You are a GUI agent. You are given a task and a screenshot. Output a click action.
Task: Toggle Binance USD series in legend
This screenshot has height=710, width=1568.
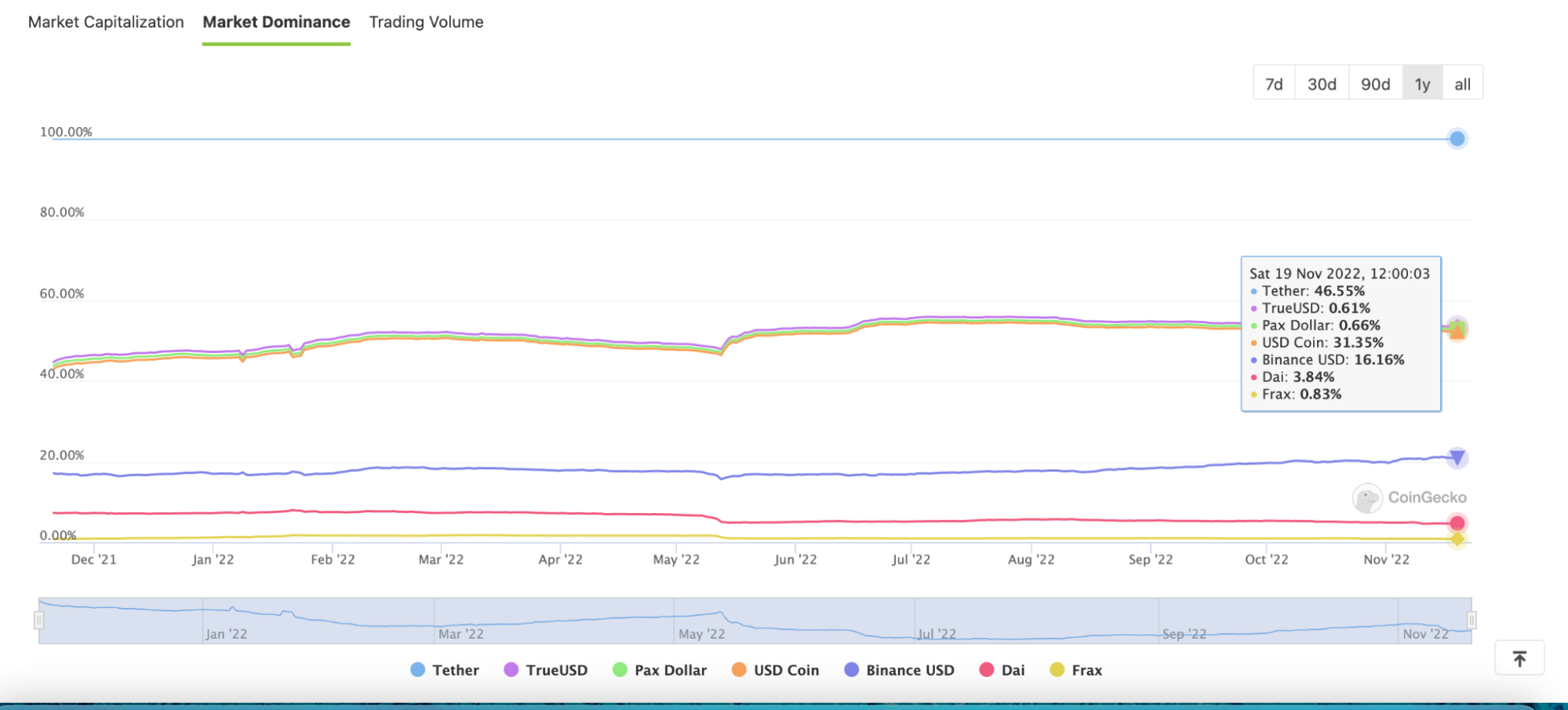point(899,670)
